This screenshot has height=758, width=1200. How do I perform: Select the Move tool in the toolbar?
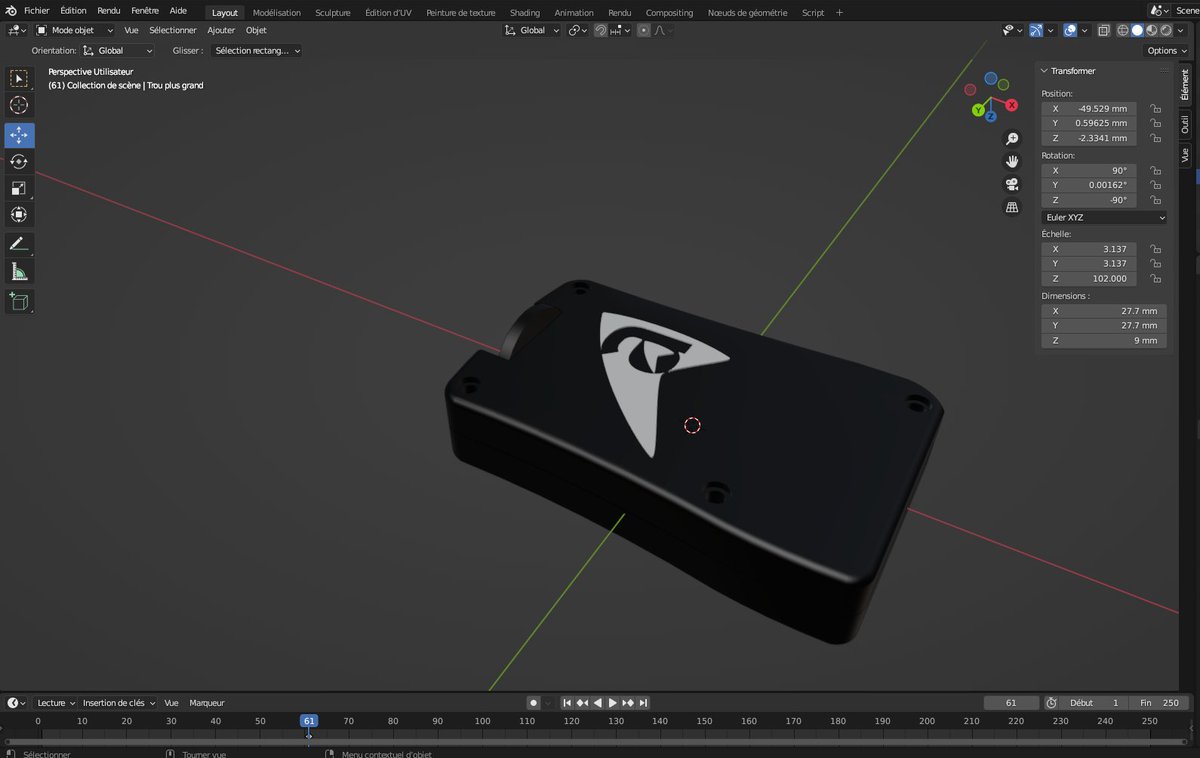[18, 134]
